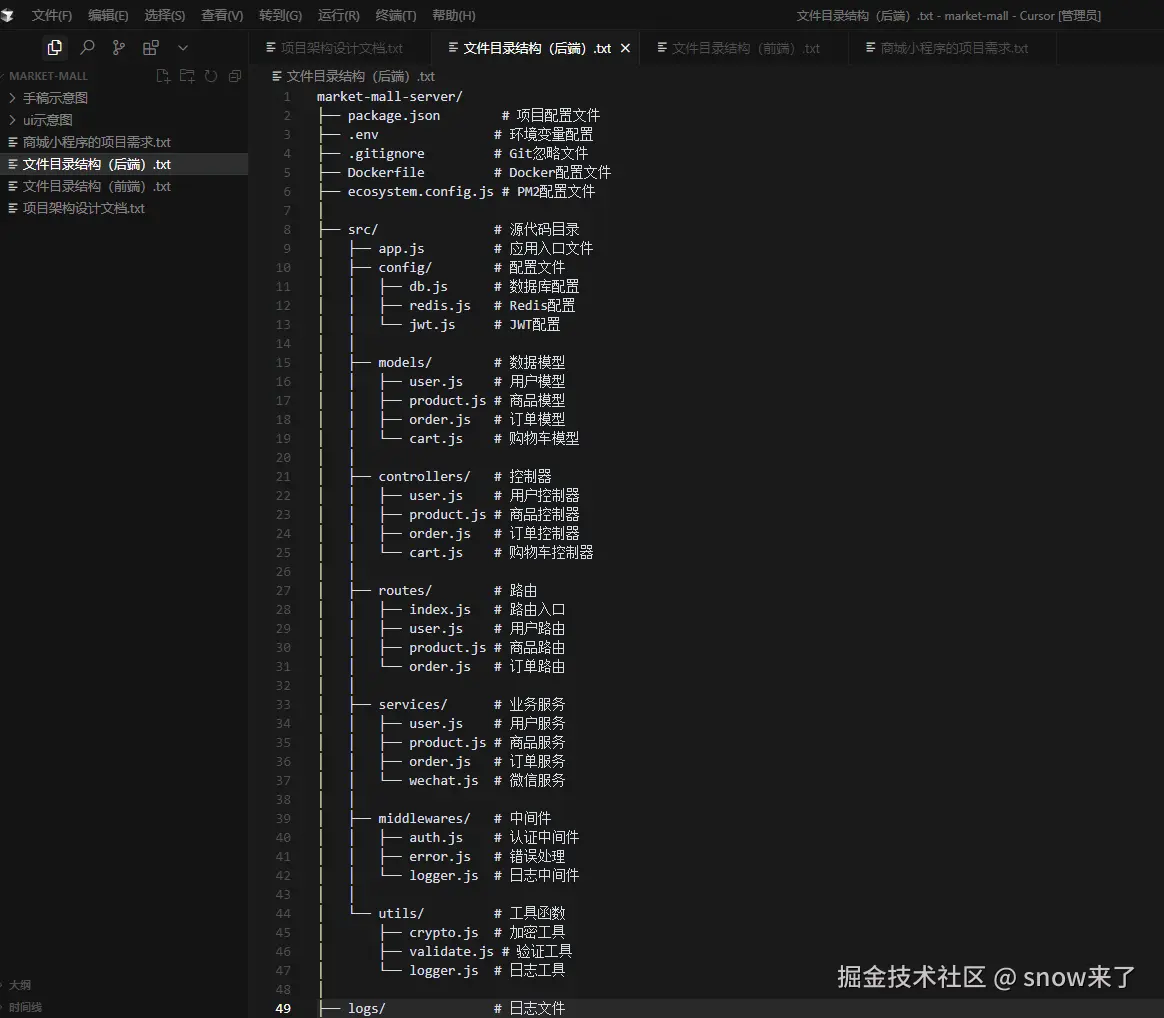1164x1018 pixels.
Task: Collapse the MARKET-MALL explorer section
Action: point(48,76)
